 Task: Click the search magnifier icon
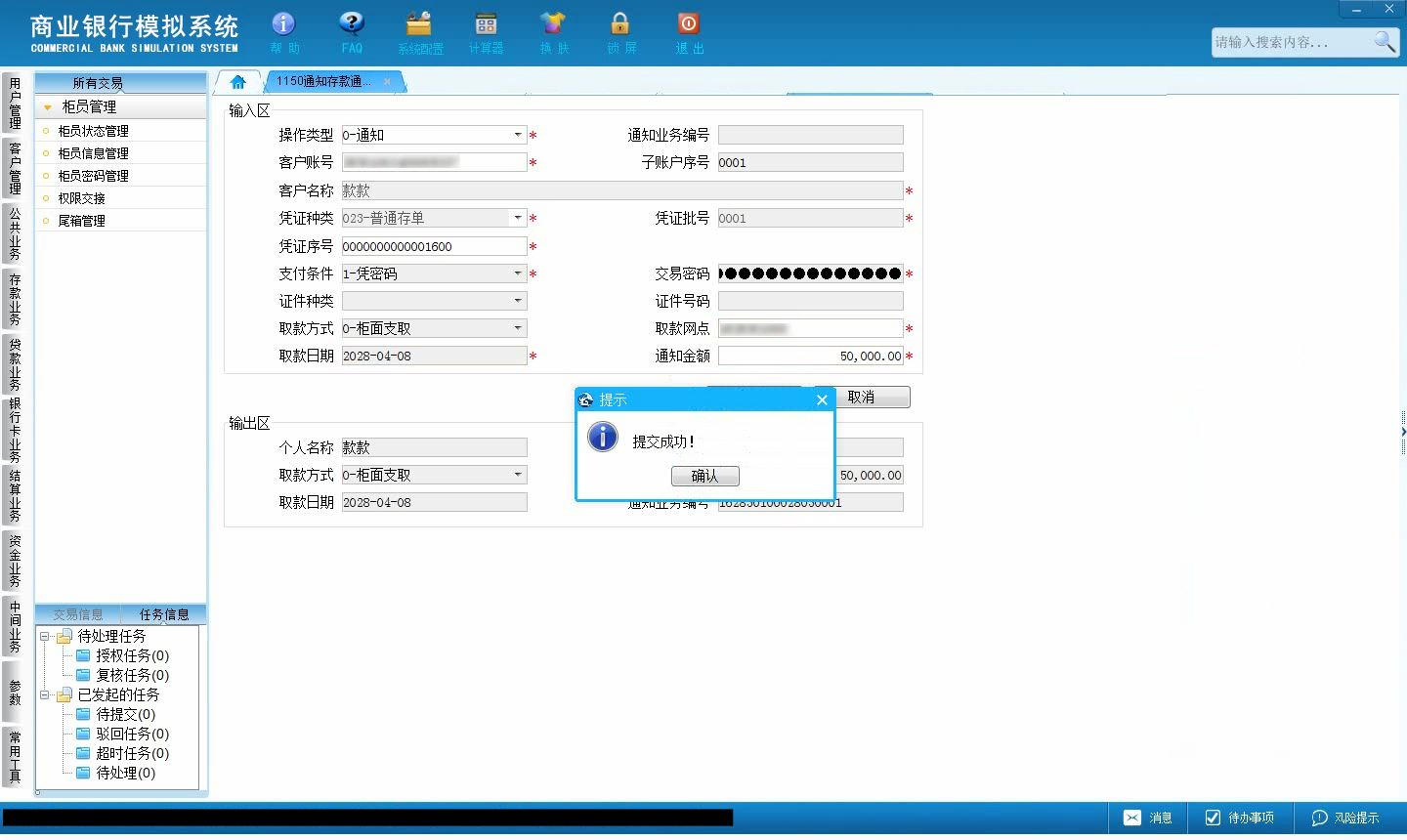(x=1385, y=41)
